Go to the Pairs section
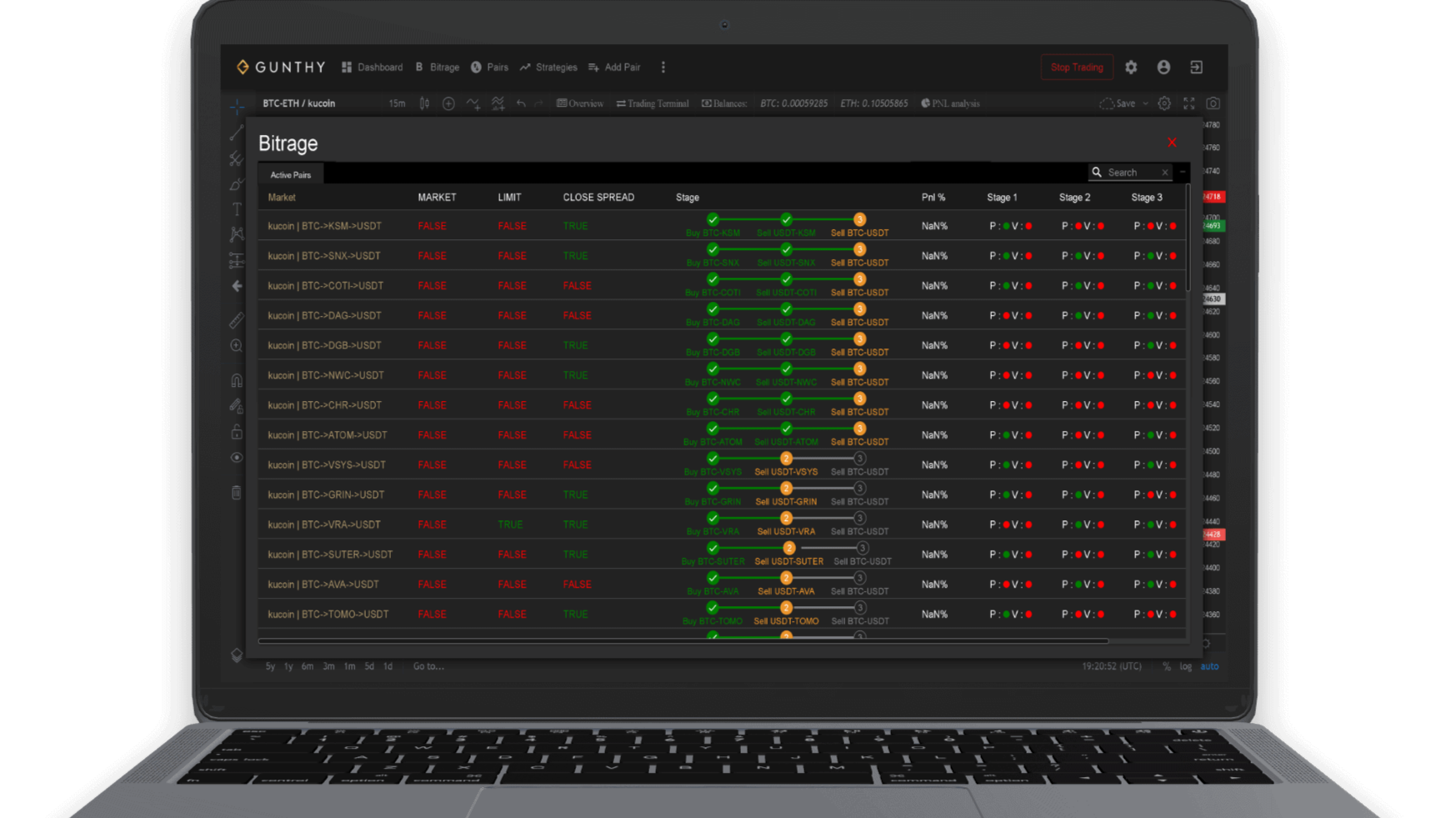The image size is (1456, 818). [x=489, y=68]
